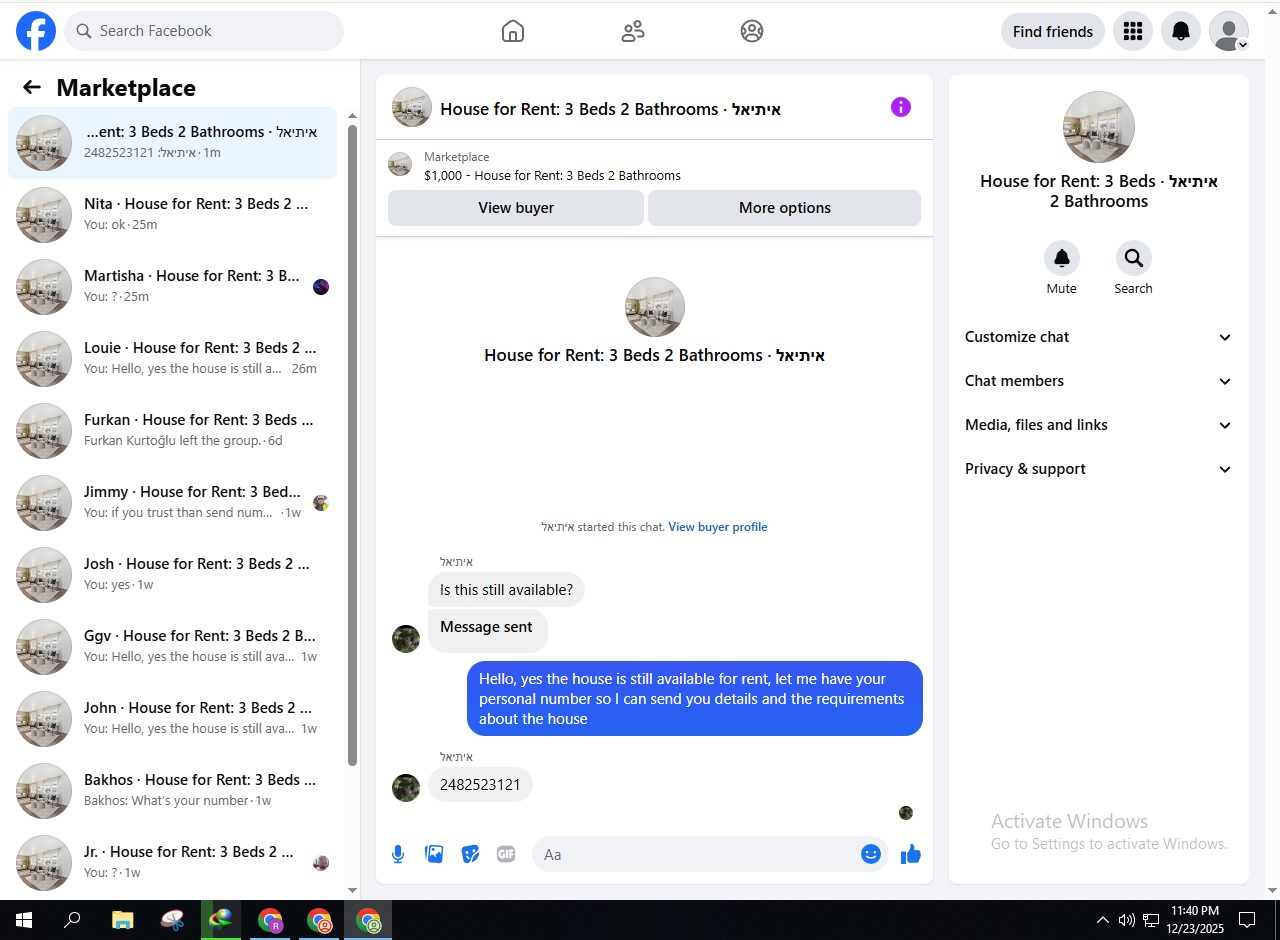Open the GIF picker icon
1280x940 pixels.
(x=506, y=854)
